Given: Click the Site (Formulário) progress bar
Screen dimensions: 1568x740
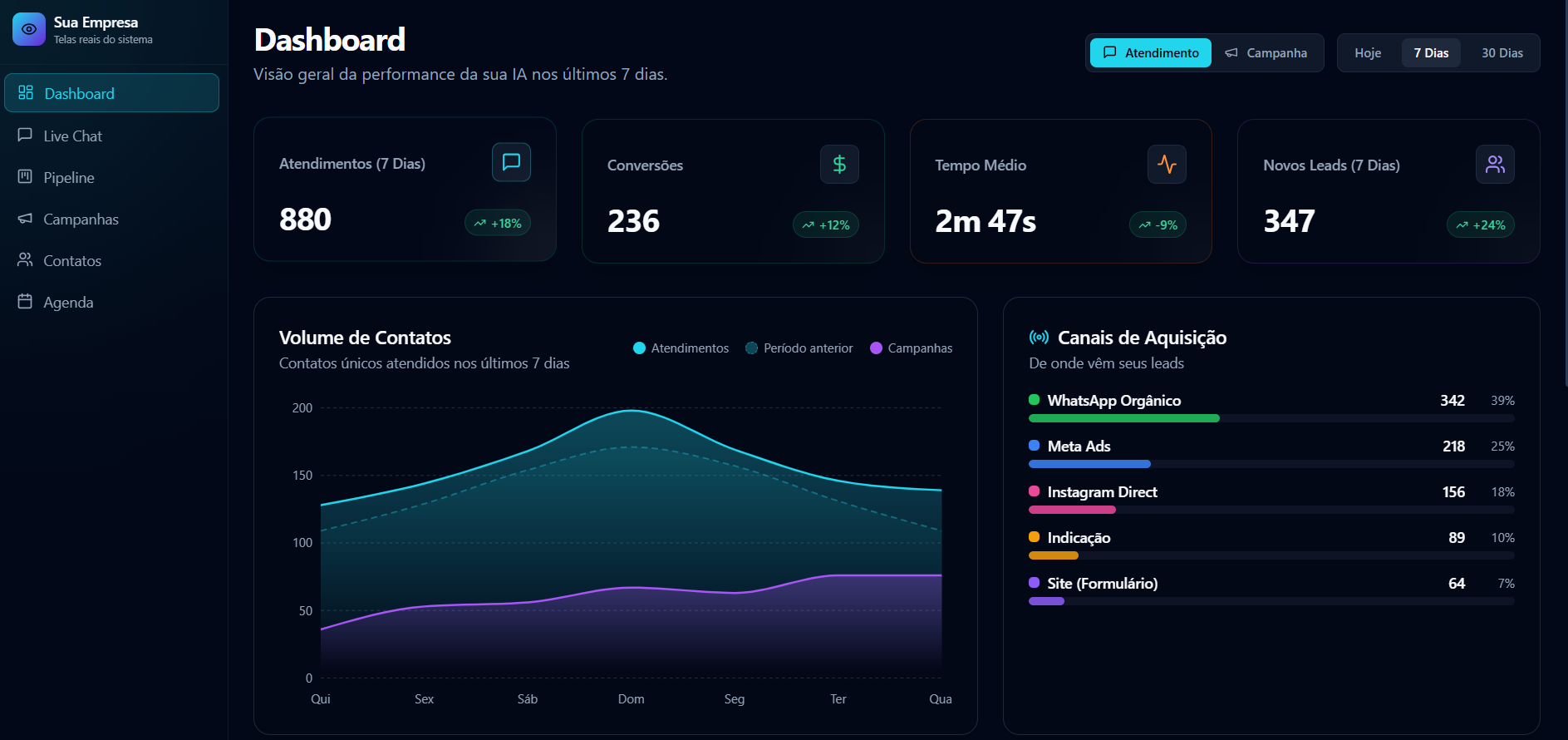Looking at the screenshot, I should (x=1271, y=601).
